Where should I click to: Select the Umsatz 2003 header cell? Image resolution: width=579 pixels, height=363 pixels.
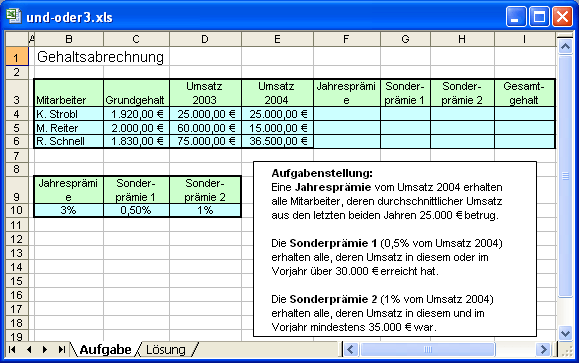pos(205,93)
